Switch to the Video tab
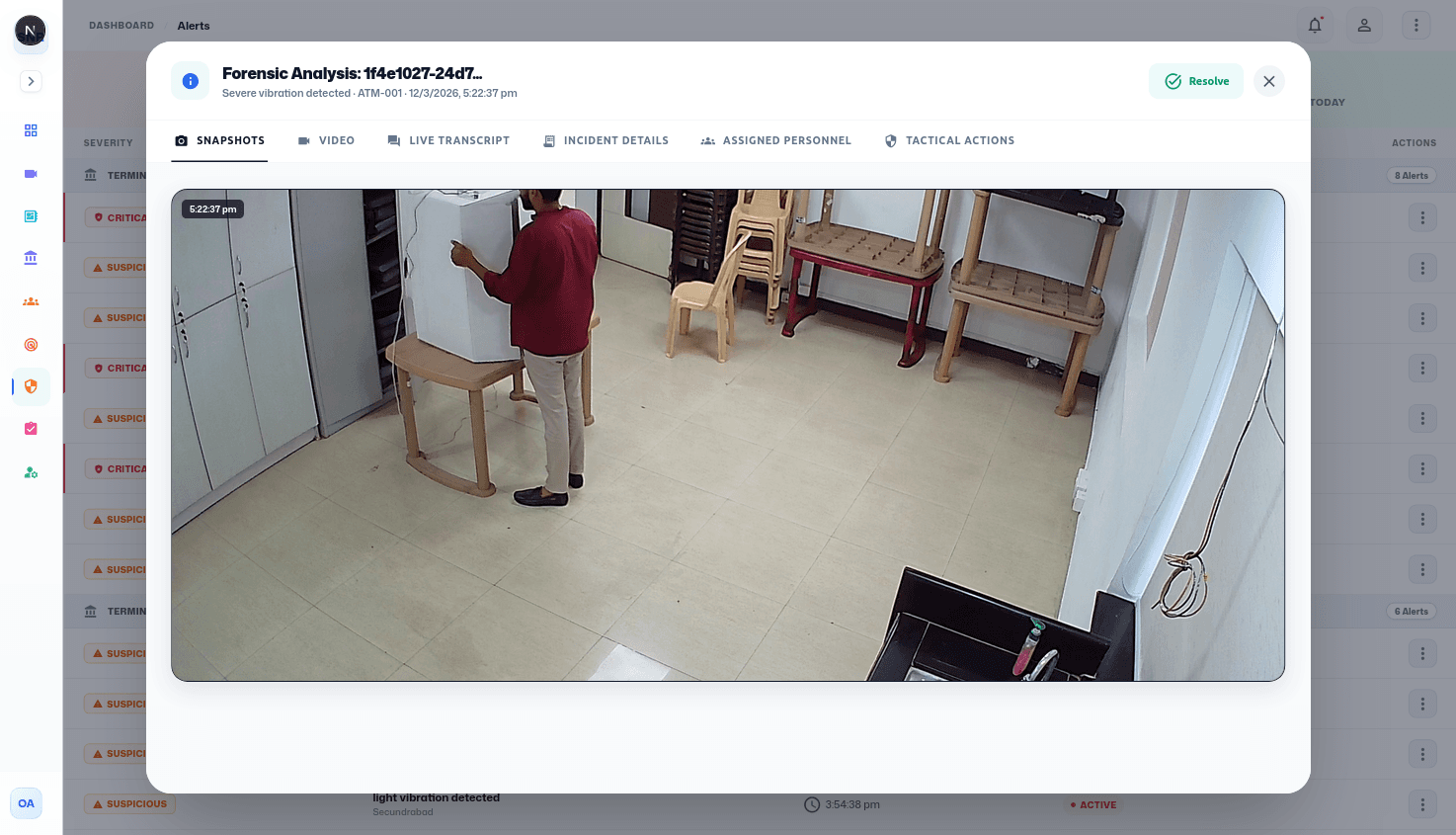The height and width of the screenshot is (835, 1456). point(326,141)
